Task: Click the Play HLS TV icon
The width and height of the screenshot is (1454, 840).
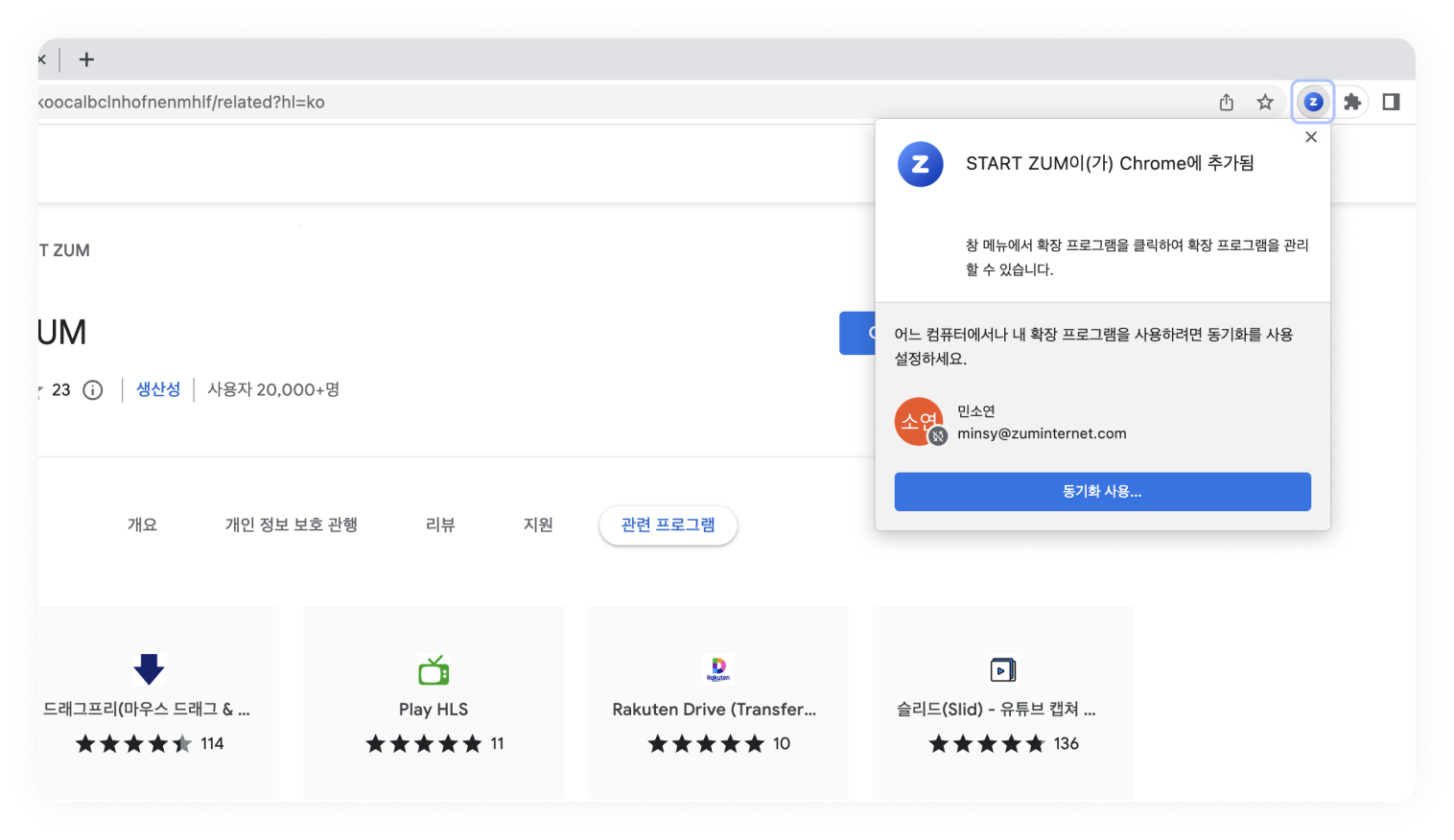Action: pos(433,670)
